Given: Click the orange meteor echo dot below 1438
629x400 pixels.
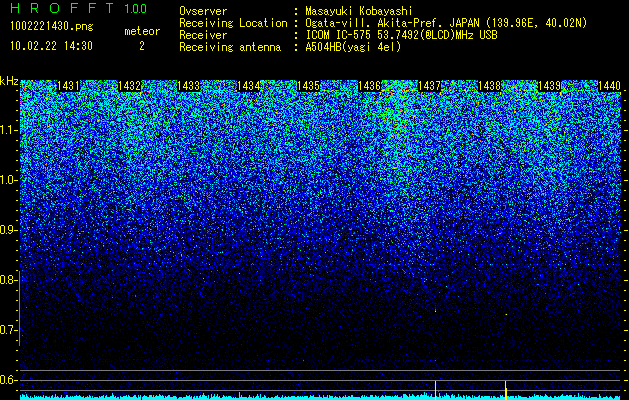Looking at the screenshot, I should coord(506,314).
